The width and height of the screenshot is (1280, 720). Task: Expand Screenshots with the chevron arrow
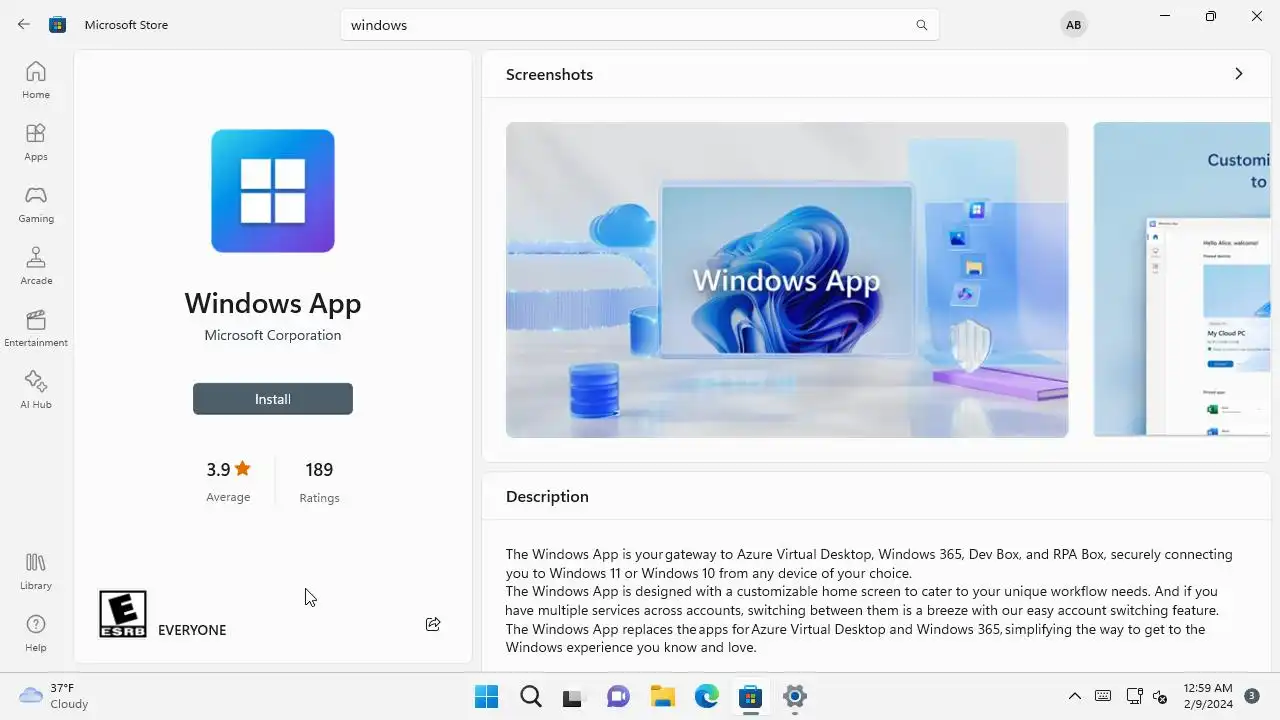[1238, 74]
